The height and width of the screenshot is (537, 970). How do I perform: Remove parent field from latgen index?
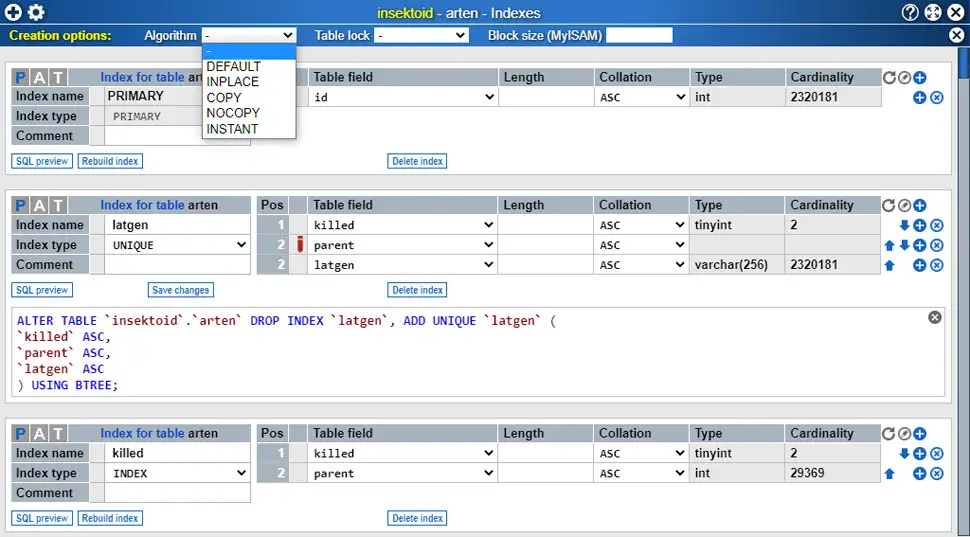tap(937, 245)
